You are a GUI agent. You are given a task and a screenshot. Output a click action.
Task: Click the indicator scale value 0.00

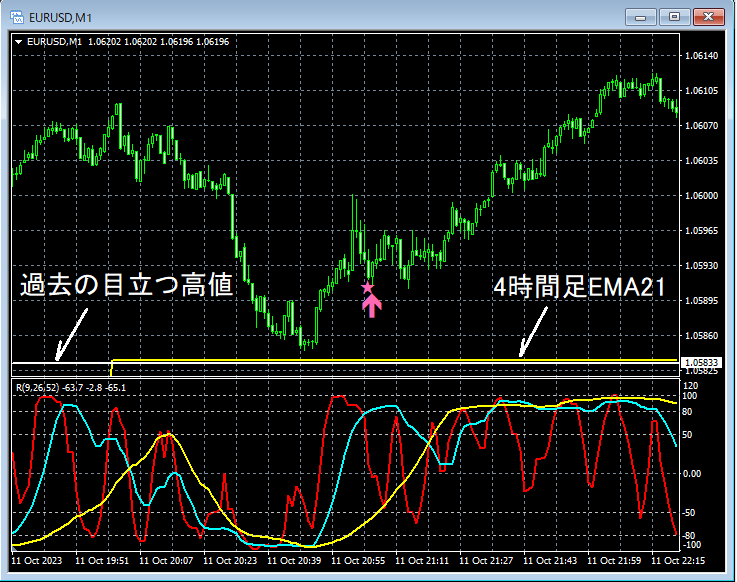coord(692,474)
